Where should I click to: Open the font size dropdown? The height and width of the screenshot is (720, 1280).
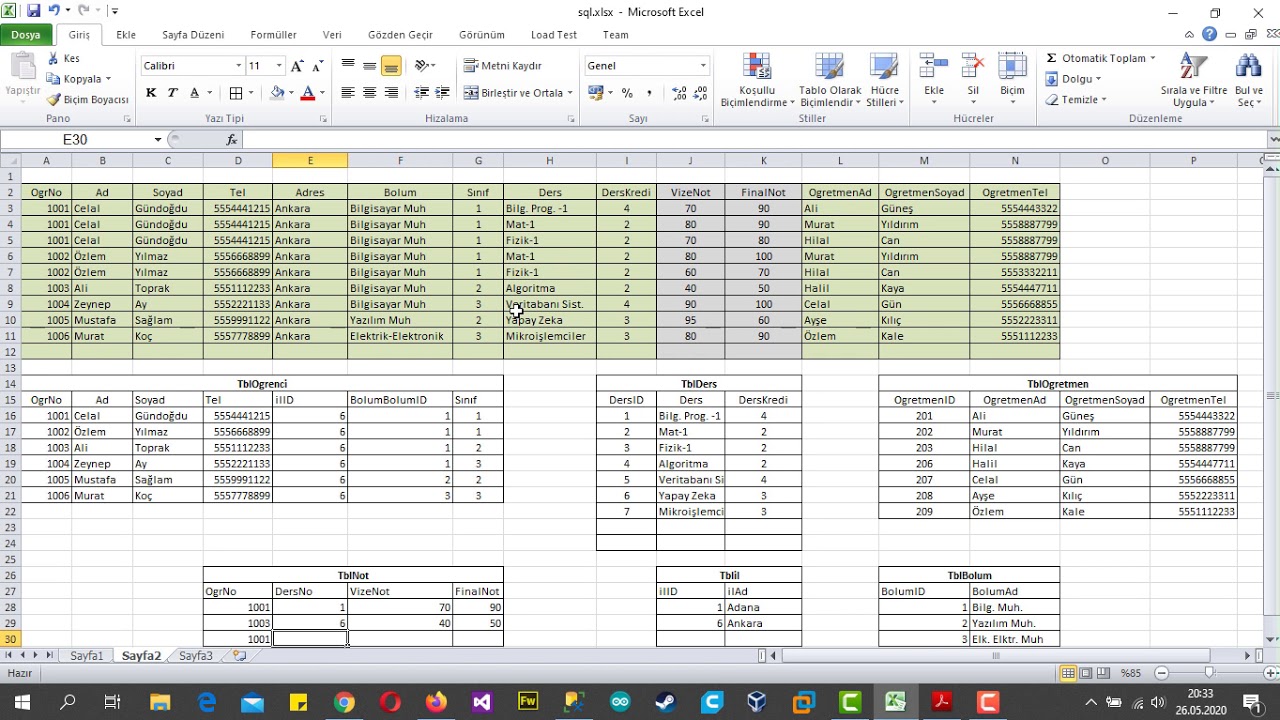pyautogui.click(x=279, y=66)
